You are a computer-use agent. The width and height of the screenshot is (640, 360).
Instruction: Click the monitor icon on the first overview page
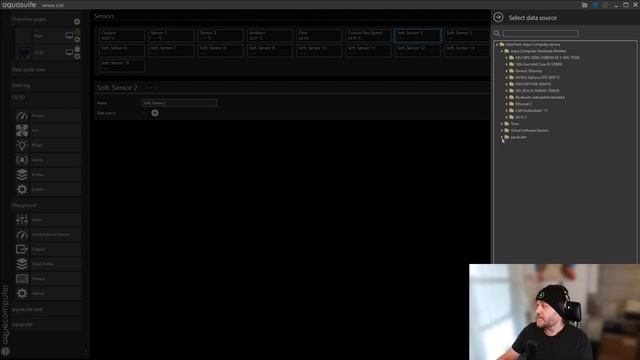(69, 36)
